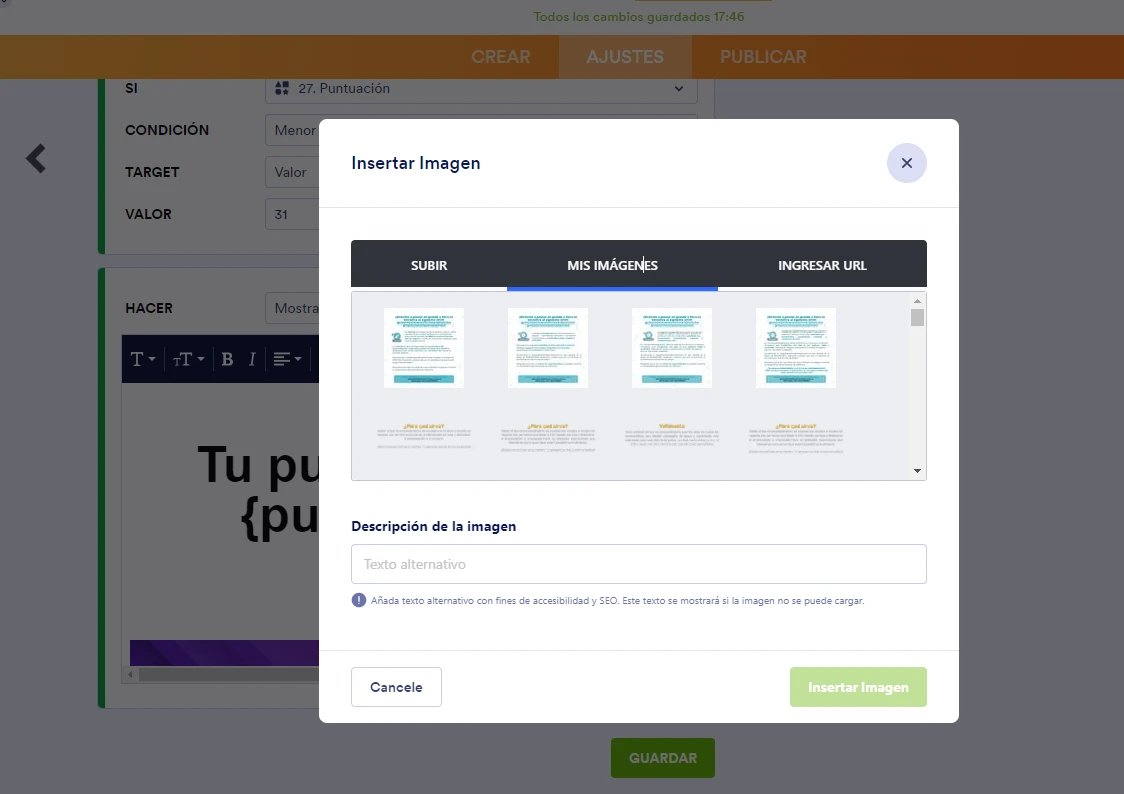This screenshot has height=794, width=1124.
Task: Click the GUARDAR button
Action: pos(662,758)
